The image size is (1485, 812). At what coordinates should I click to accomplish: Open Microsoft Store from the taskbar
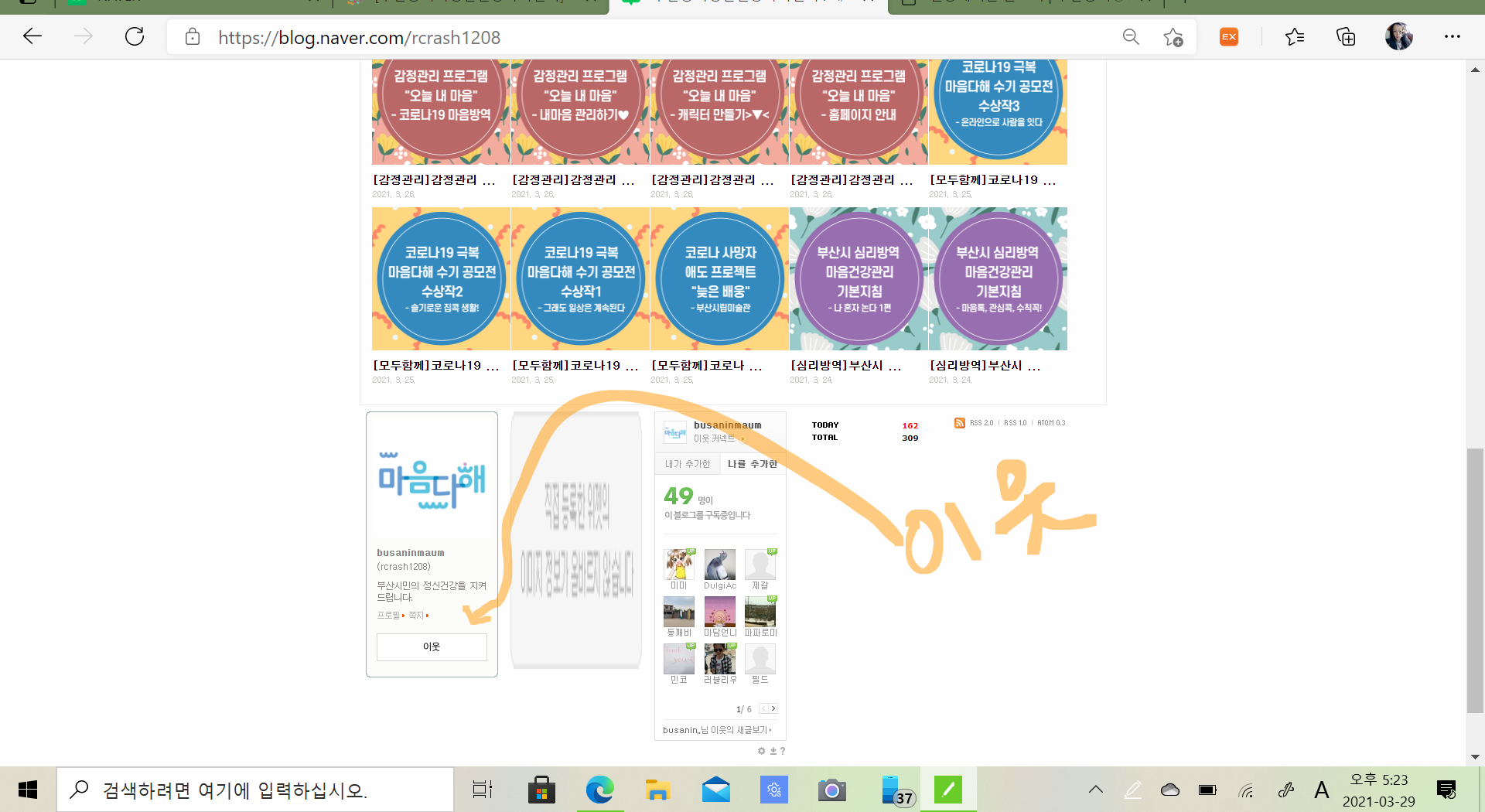pyautogui.click(x=541, y=790)
